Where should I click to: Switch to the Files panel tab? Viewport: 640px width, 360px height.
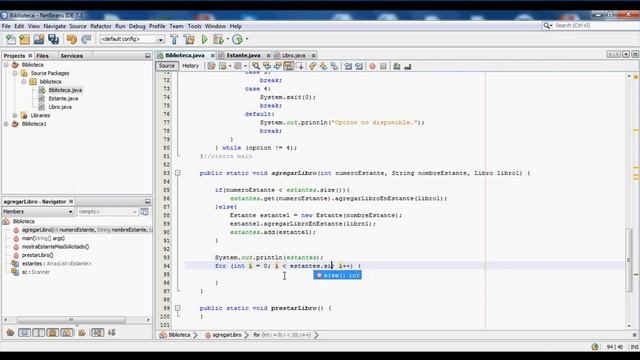42,56
